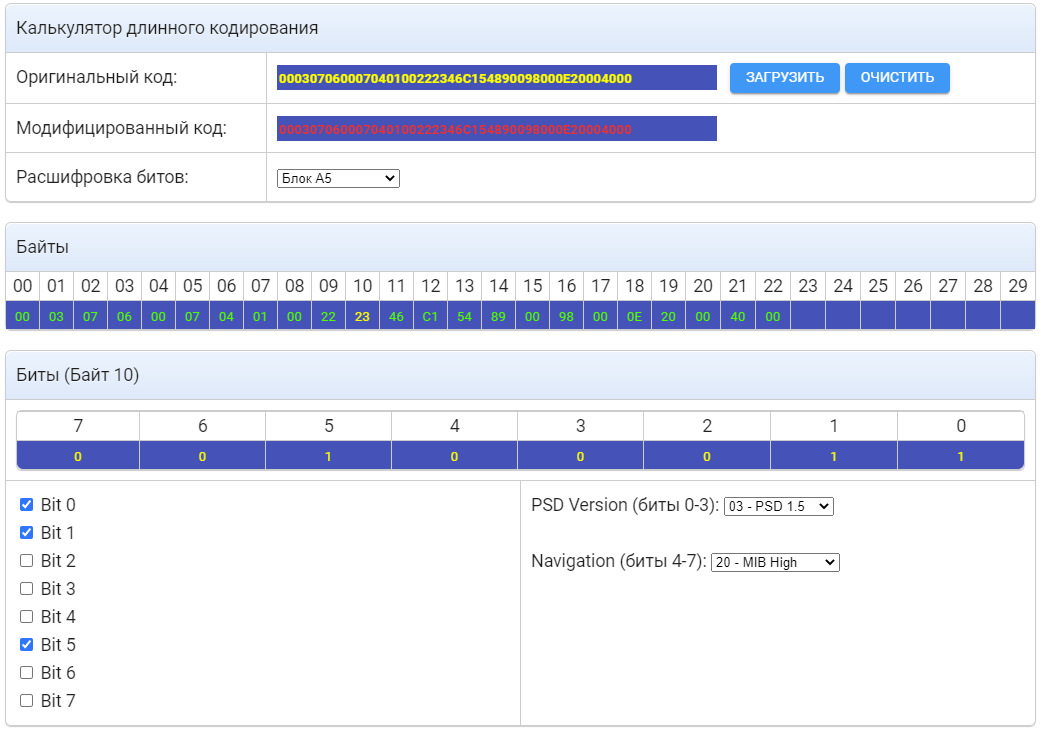Select byte 01 cell with value 03
The height and width of the screenshot is (732, 1041).
pyautogui.click(x=56, y=316)
